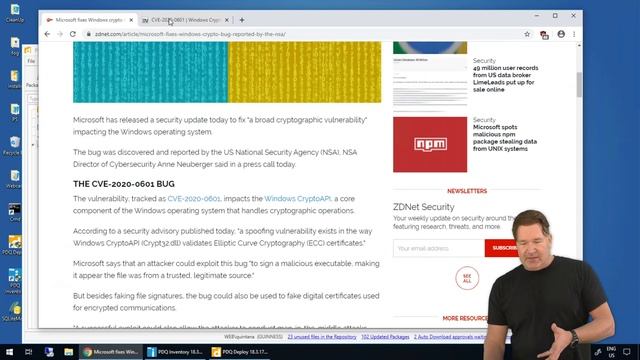
Task: Click the 'Your email address' field
Action: click(x=439, y=248)
